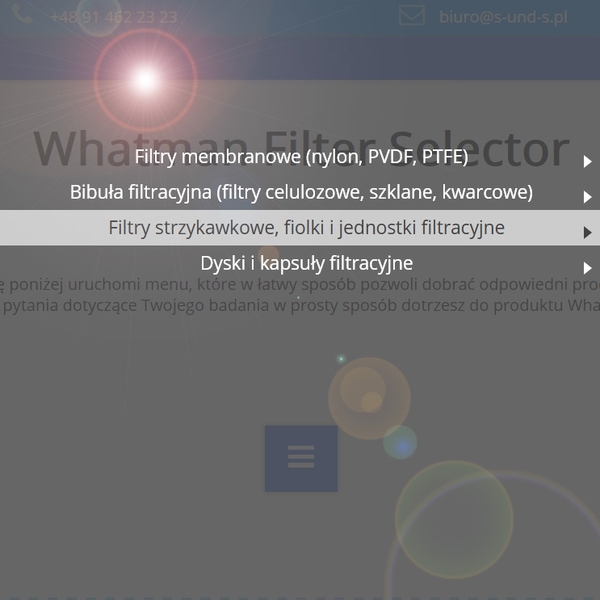Open Bibuła filtracyjna menu item

301,192
